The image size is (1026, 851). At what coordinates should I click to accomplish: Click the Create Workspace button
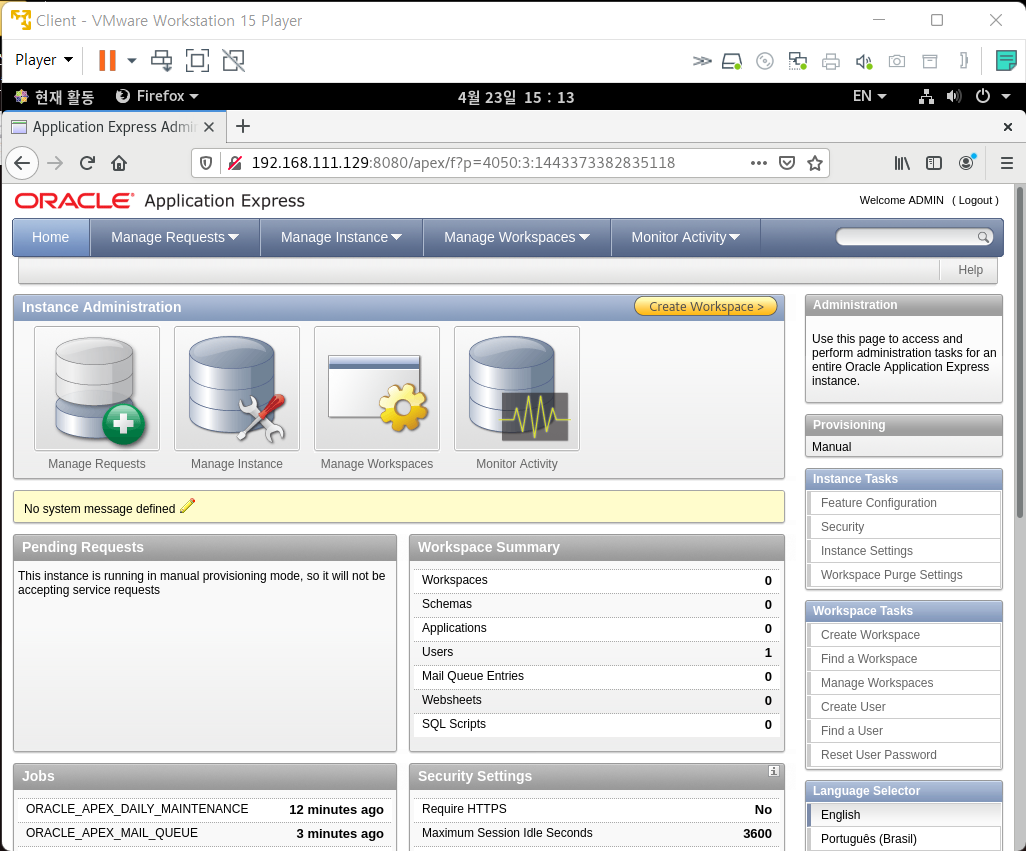(x=705, y=306)
